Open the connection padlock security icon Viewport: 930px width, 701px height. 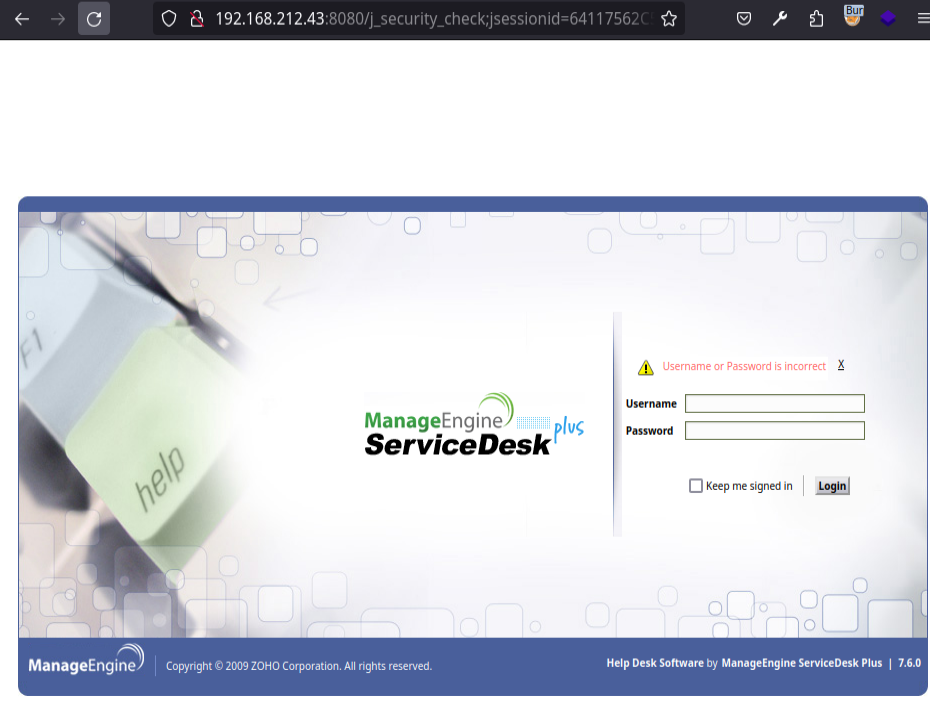pyautogui.click(x=196, y=18)
